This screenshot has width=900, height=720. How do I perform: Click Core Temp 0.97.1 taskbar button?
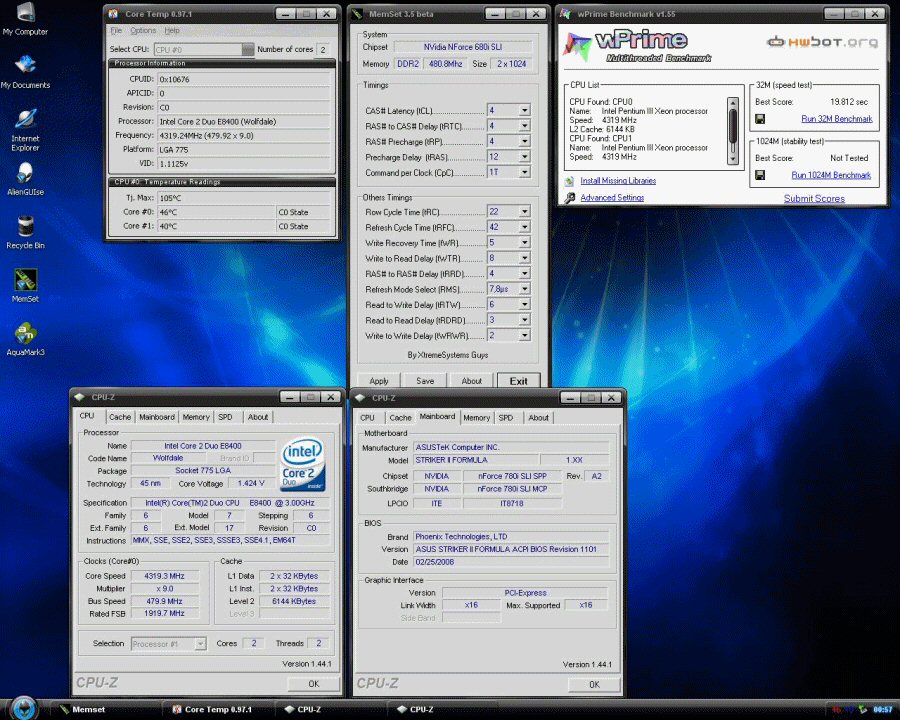pyautogui.click(x=220, y=710)
